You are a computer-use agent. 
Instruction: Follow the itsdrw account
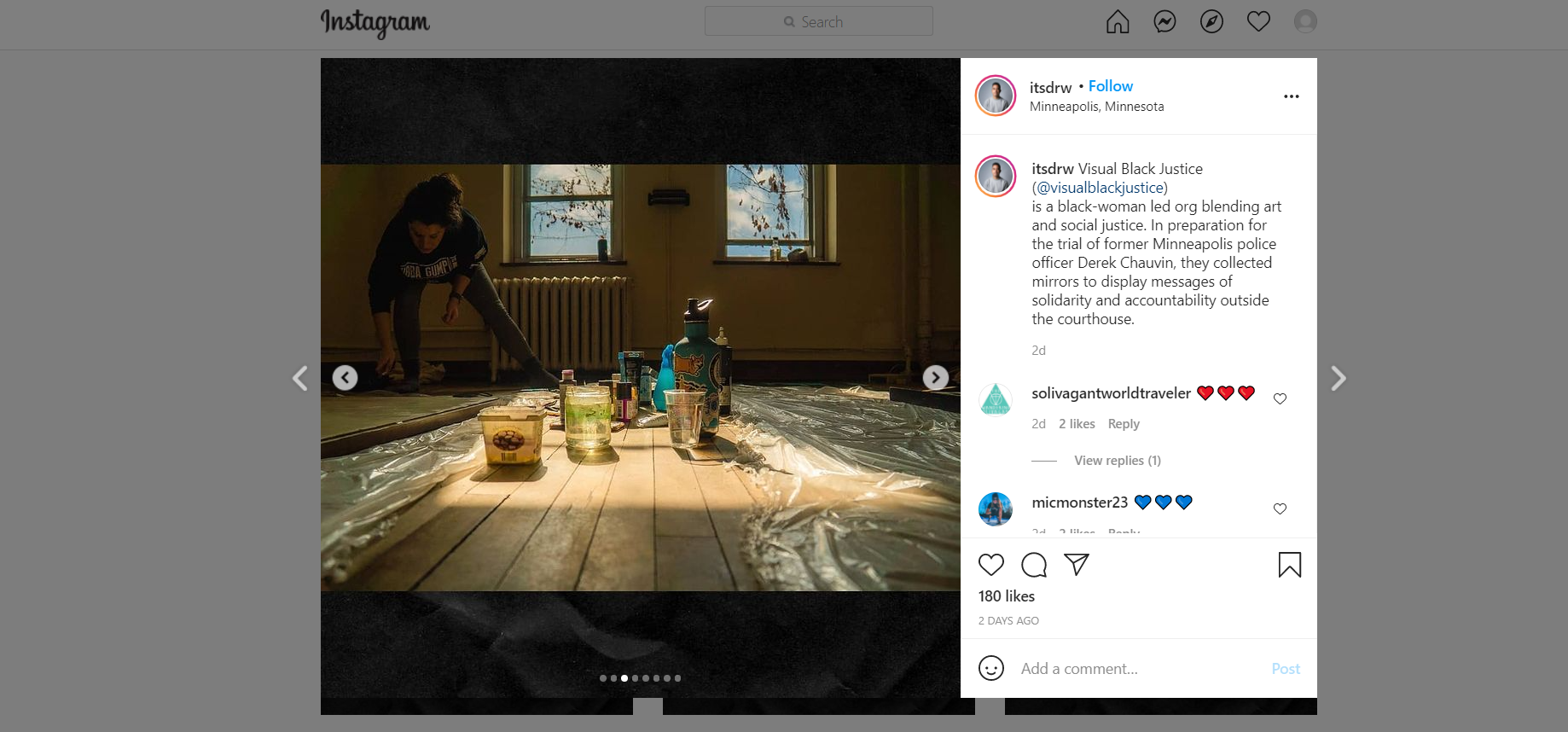tap(1111, 86)
